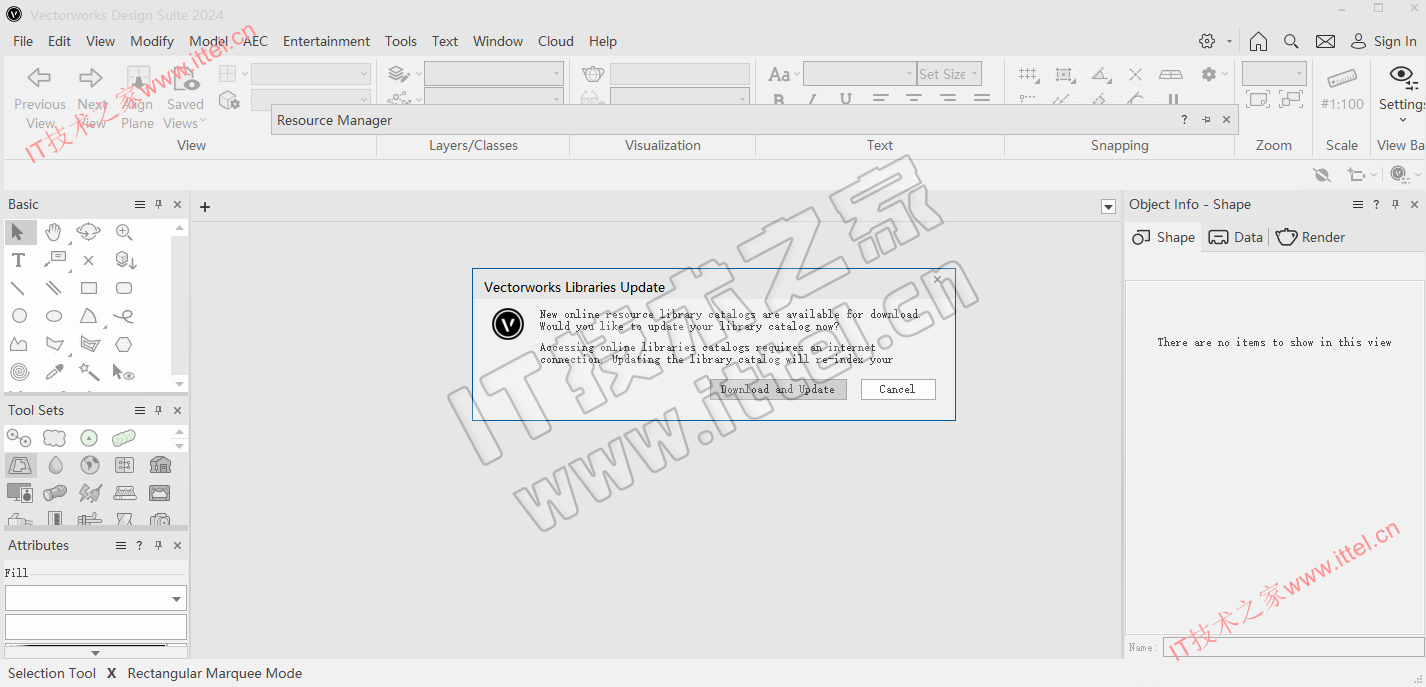Expand the drawing tab list dropdown arrow
The width and height of the screenshot is (1426, 687).
[x=1108, y=207]
